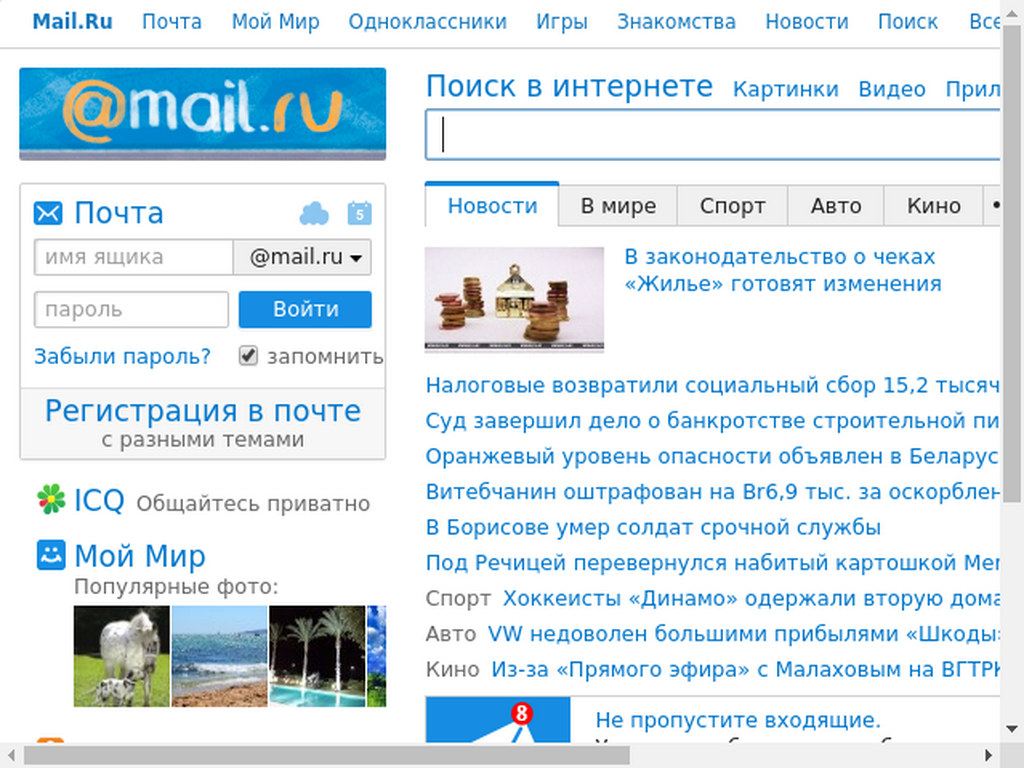Viewport: 1024px width, 768px height.
Task: Open headline В Борисове умер солдат
Action: click(653, 527)
